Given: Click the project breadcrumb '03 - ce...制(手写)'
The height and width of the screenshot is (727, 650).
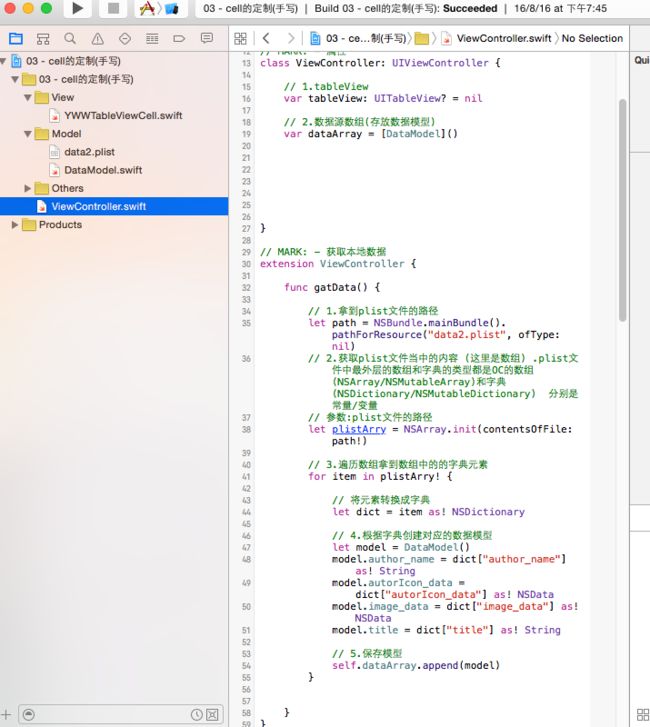Looking at the screenshot, I should pyautogui.click(x=359, y=38).
